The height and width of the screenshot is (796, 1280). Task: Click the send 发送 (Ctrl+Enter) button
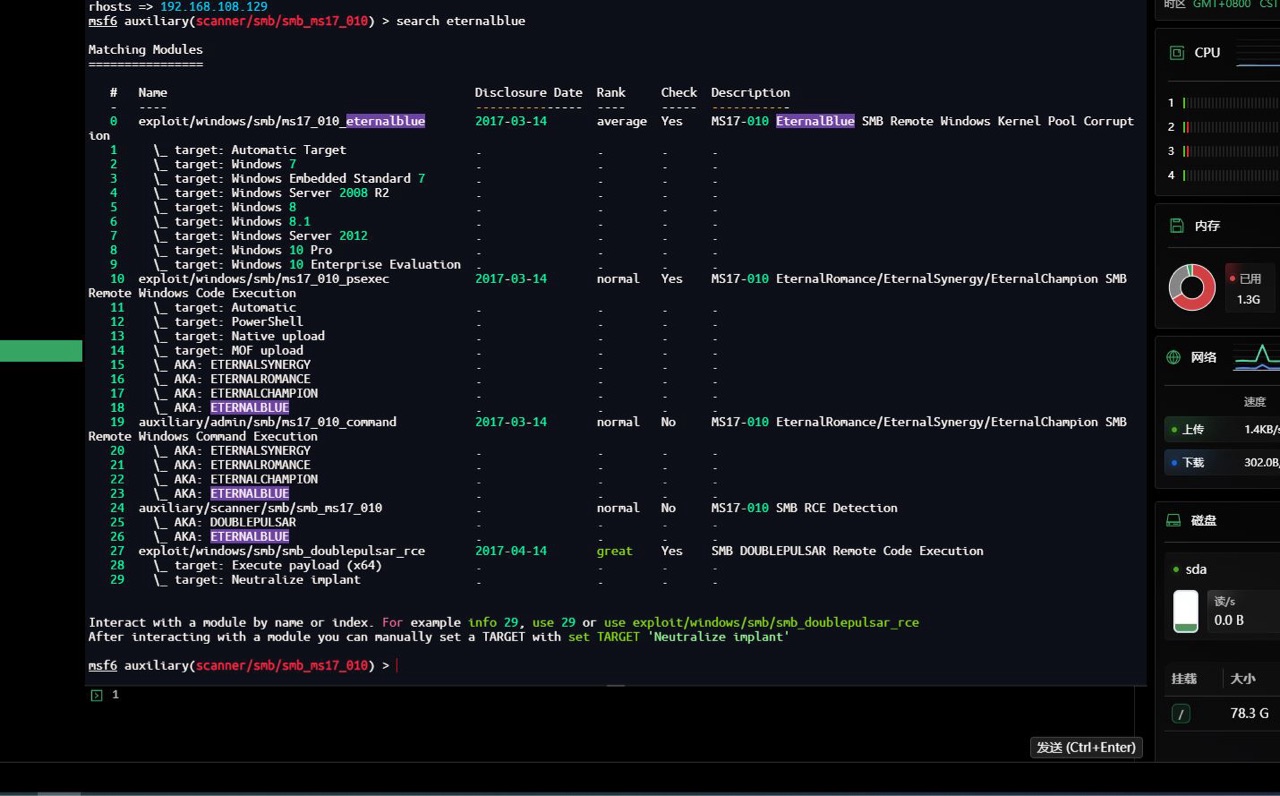pos(1086,747)
